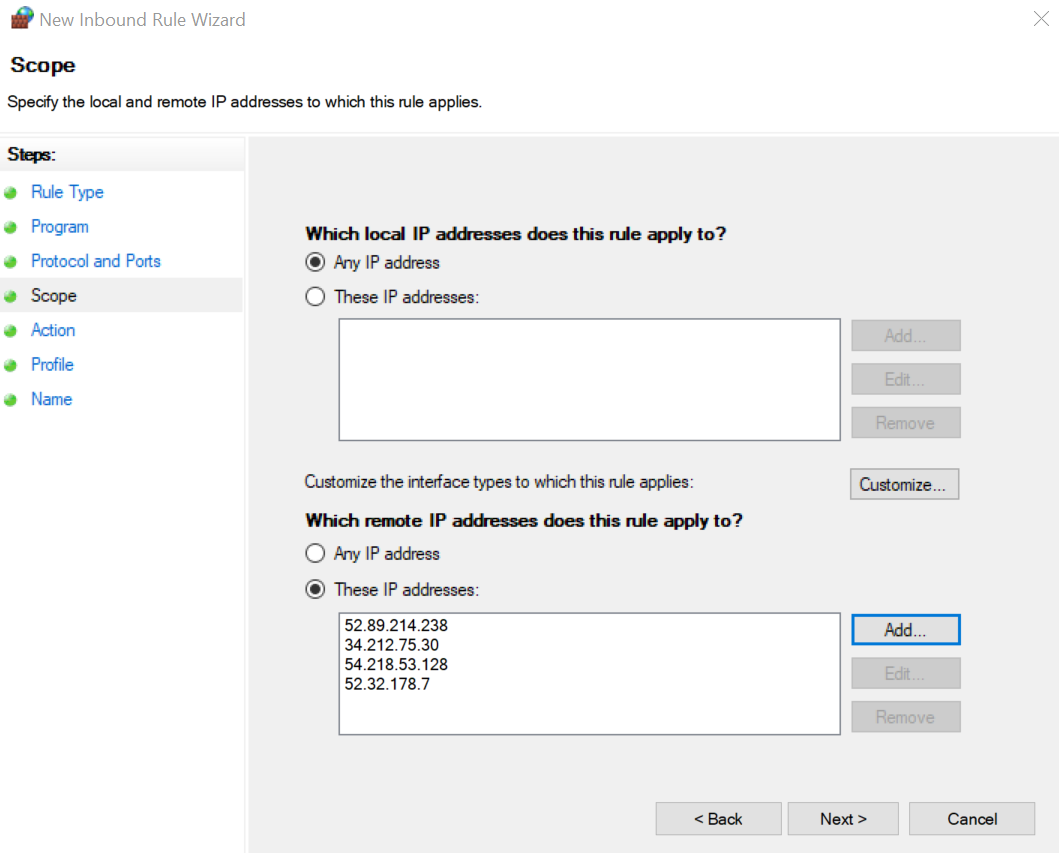Click Remove for remote IP addresses
This screenshot has width=1059, height=853.
pos(905,717)
